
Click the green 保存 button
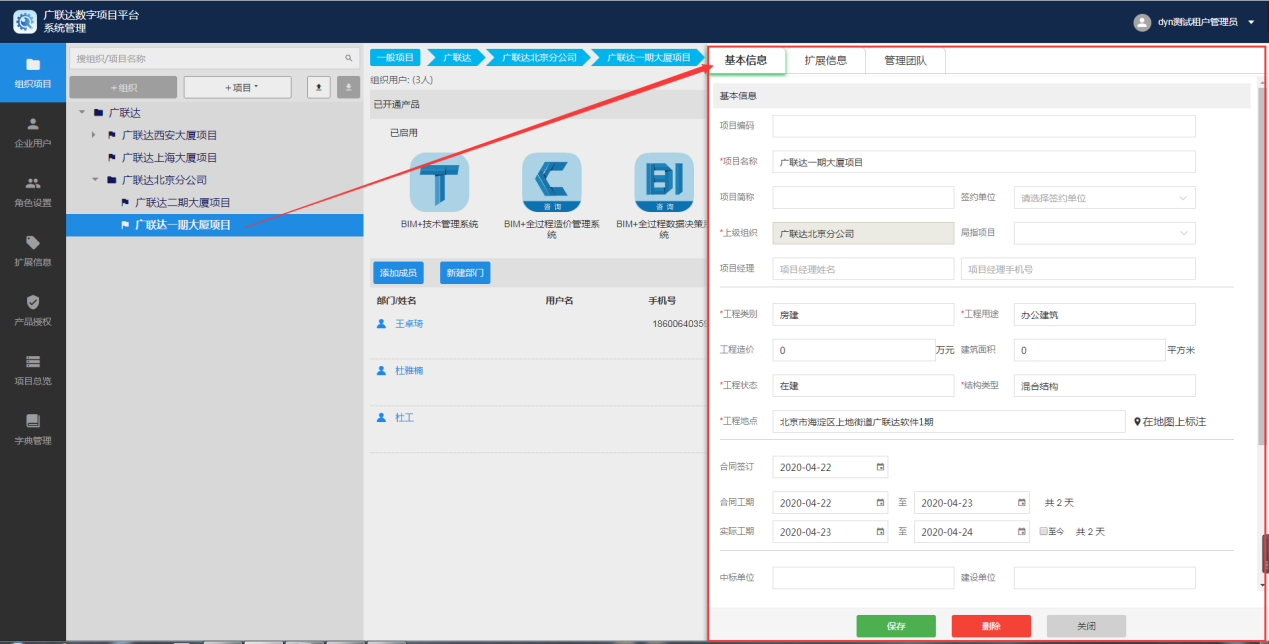(x=896, y=626)
